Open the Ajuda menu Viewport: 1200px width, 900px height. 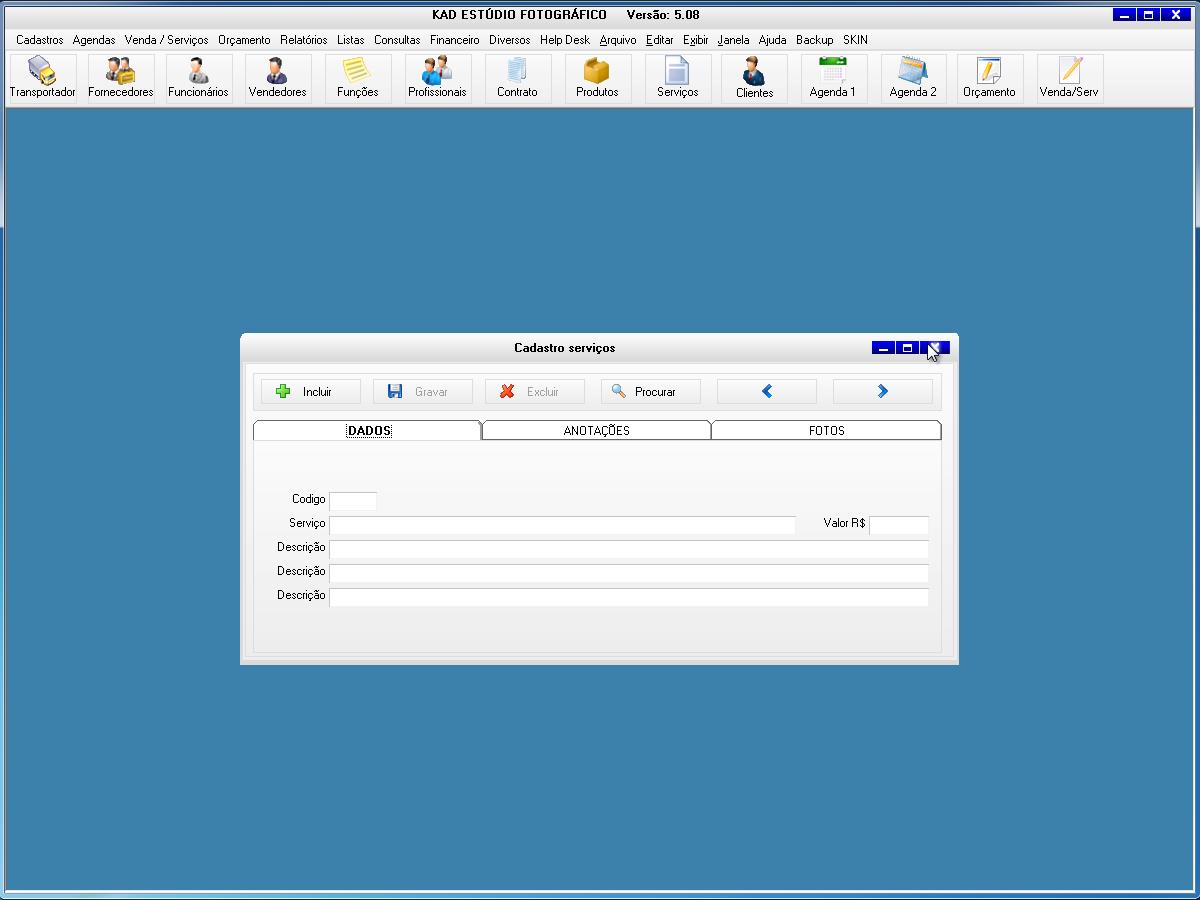(x=773, y=40)
